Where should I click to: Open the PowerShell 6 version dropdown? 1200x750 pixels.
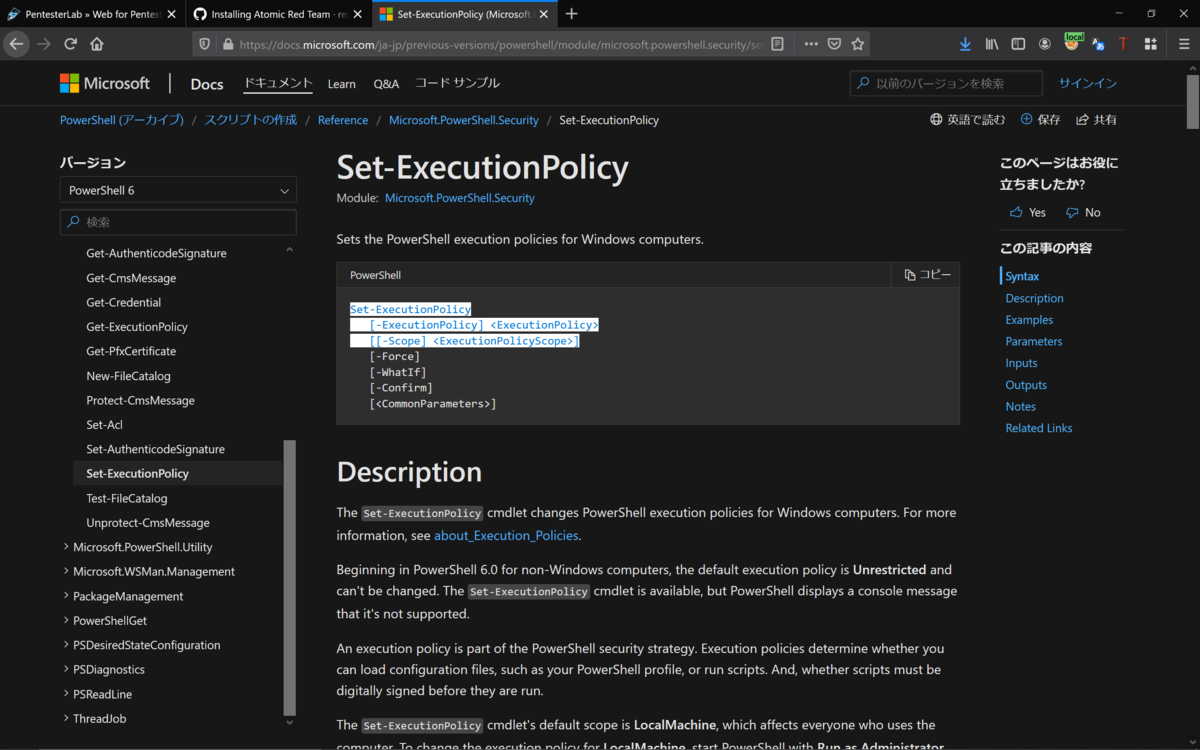coord(178,190)
